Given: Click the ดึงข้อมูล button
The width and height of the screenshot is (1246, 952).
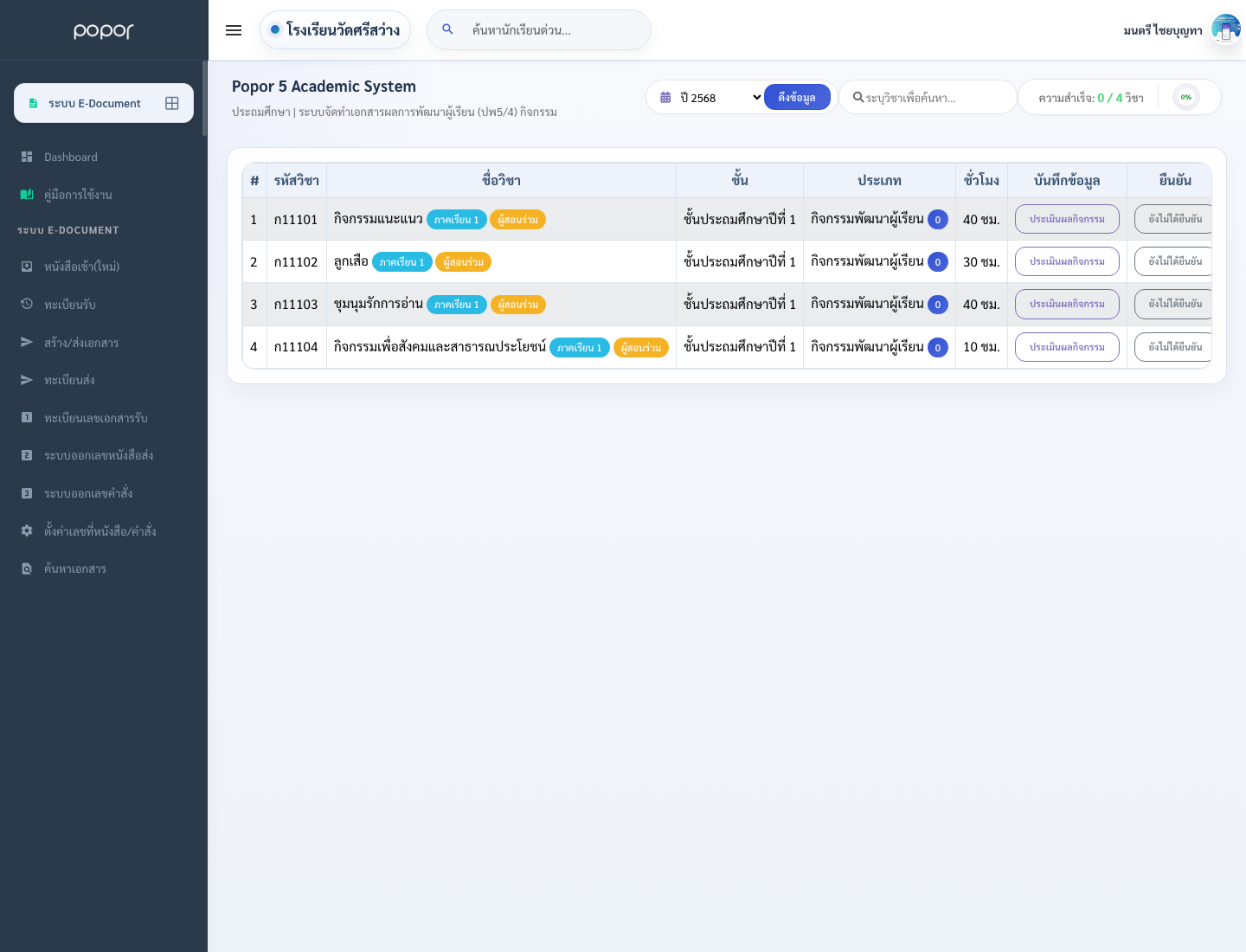Looking at the screenshot, I should pos(797,97).
